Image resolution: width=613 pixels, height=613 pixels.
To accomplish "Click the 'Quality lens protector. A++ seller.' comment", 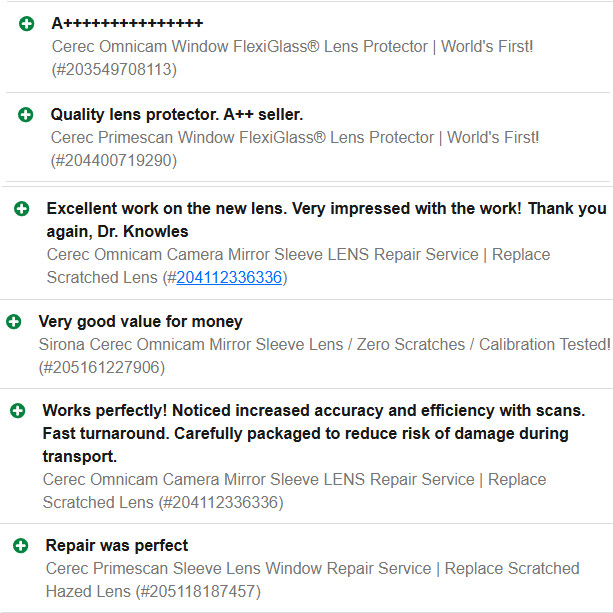I will pyautogui.click(x=177, y=115).
